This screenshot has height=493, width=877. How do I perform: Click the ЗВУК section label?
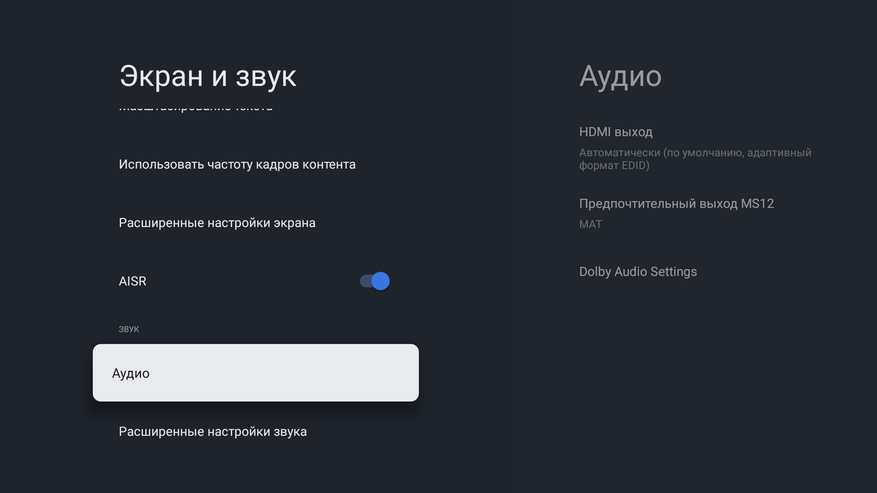(129, 329)
